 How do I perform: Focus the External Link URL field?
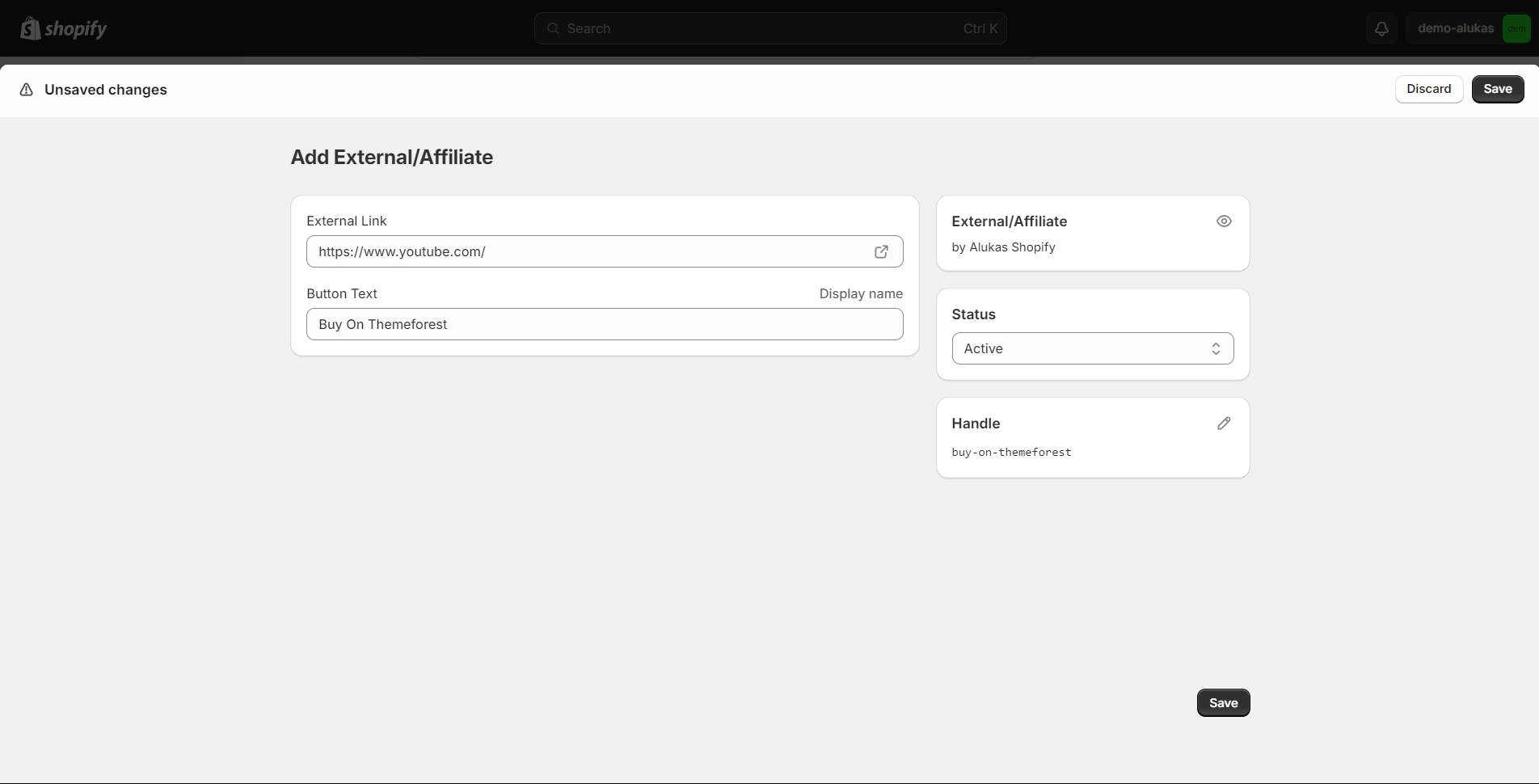(590, 251)
